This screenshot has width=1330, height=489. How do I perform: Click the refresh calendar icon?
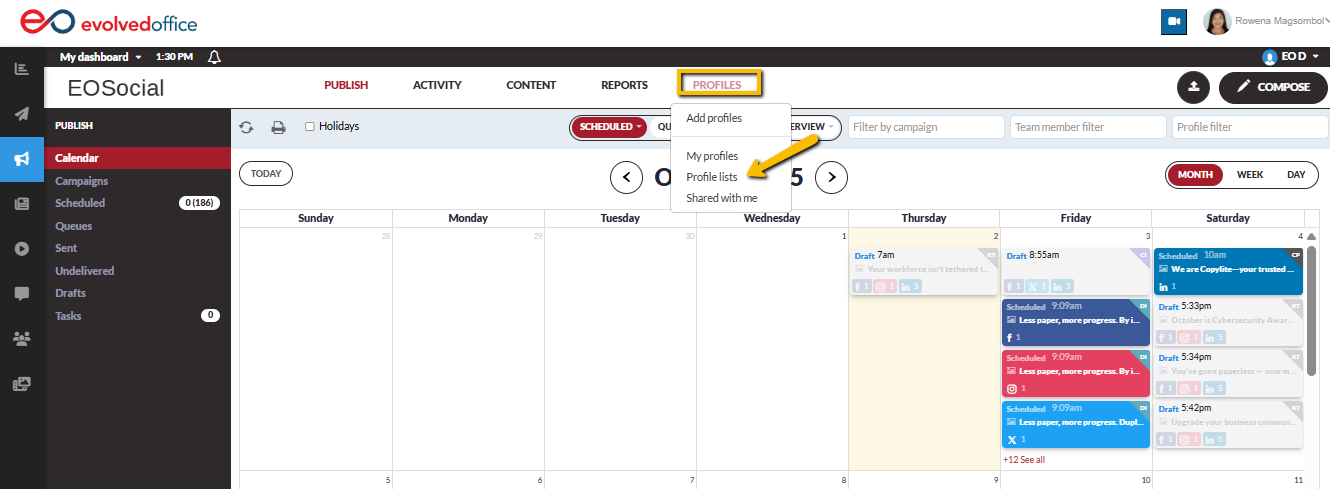point(246,127)
